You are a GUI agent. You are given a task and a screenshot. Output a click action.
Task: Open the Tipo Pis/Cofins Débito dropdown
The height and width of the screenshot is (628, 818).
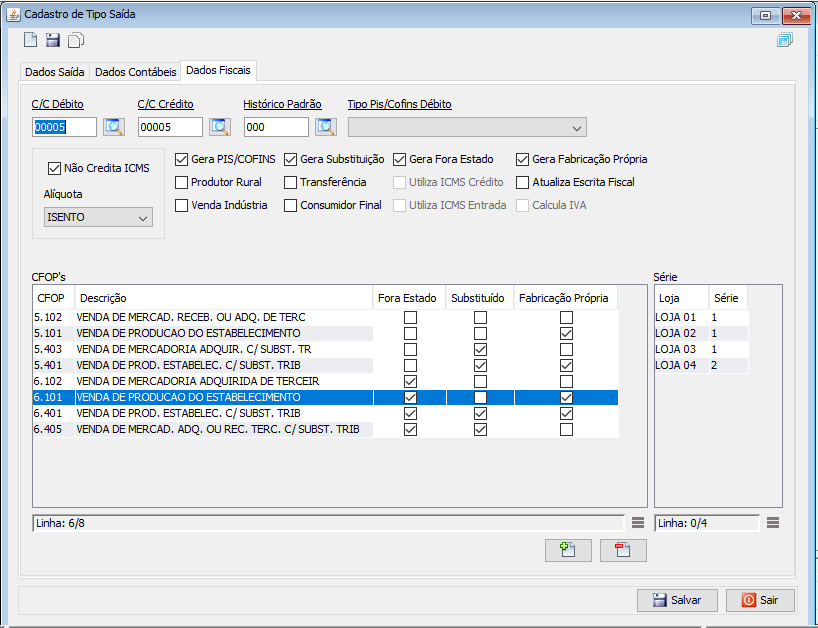coord(466,127)
